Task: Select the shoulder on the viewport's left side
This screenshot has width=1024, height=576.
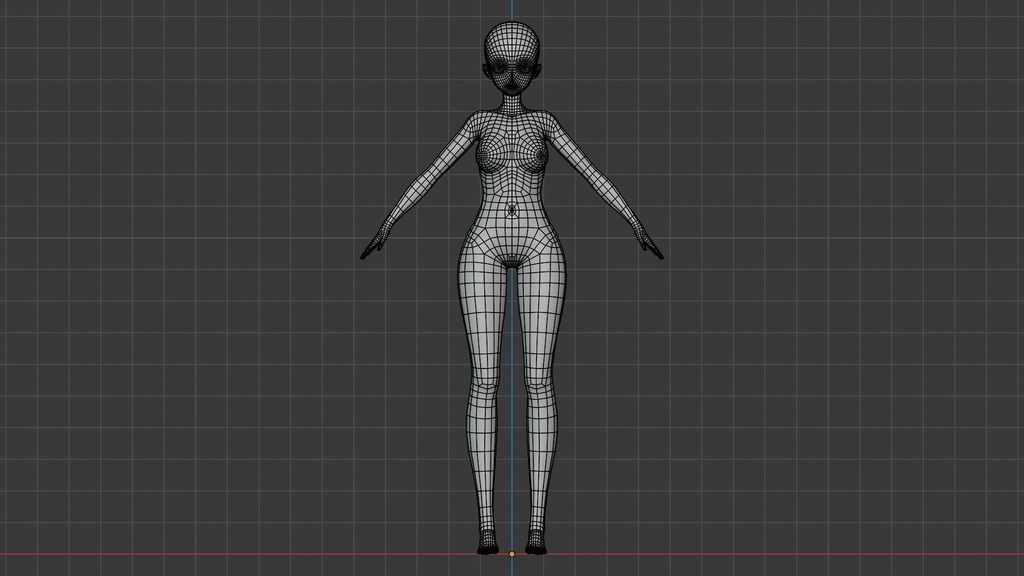Action: (472, 122)
